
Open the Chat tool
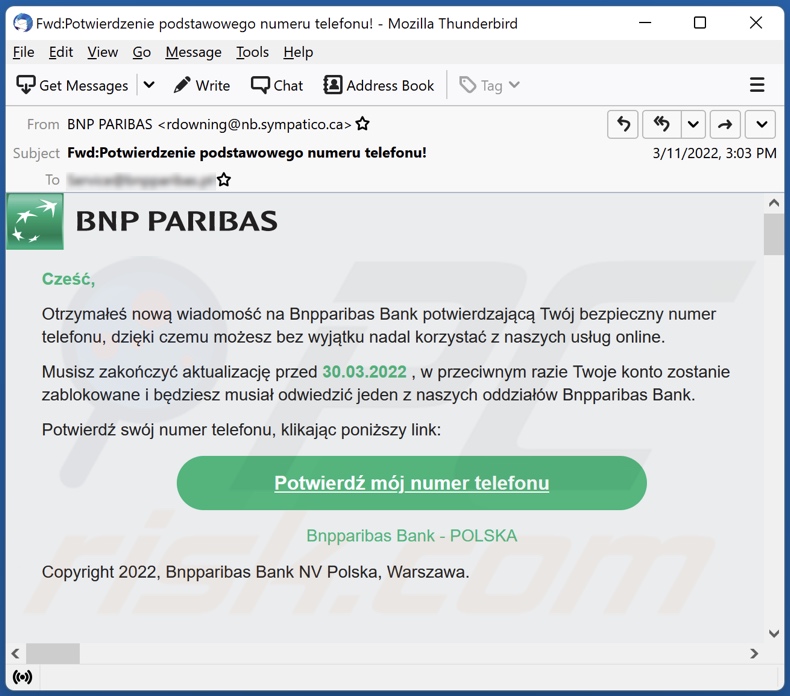[277, 85]
